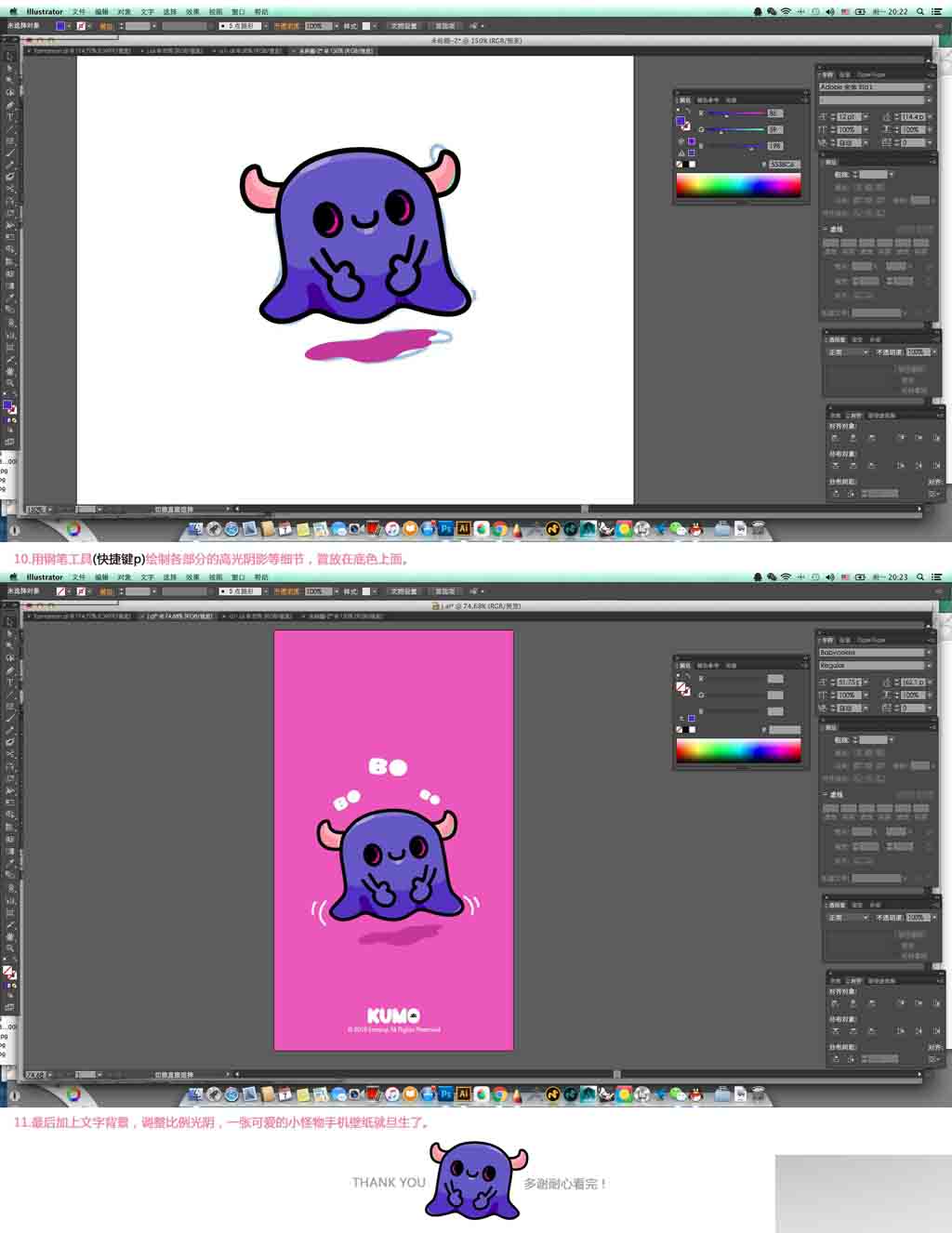The width and height of the screenshot is (952, 1233).
Task: Click the Apple logo in the upper menu bar
Action: tap(13, 12)
